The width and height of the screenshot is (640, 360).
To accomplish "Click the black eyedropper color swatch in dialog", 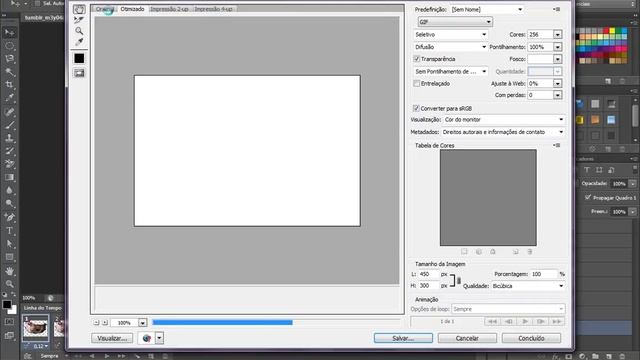I will (x=79, y=58).
